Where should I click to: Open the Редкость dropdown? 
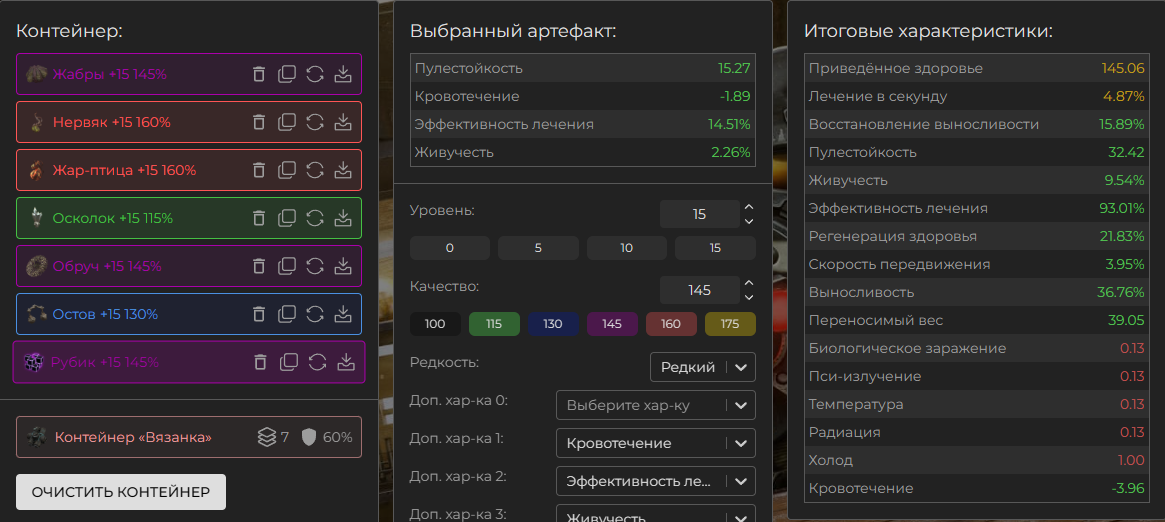(x=703, y=367)
